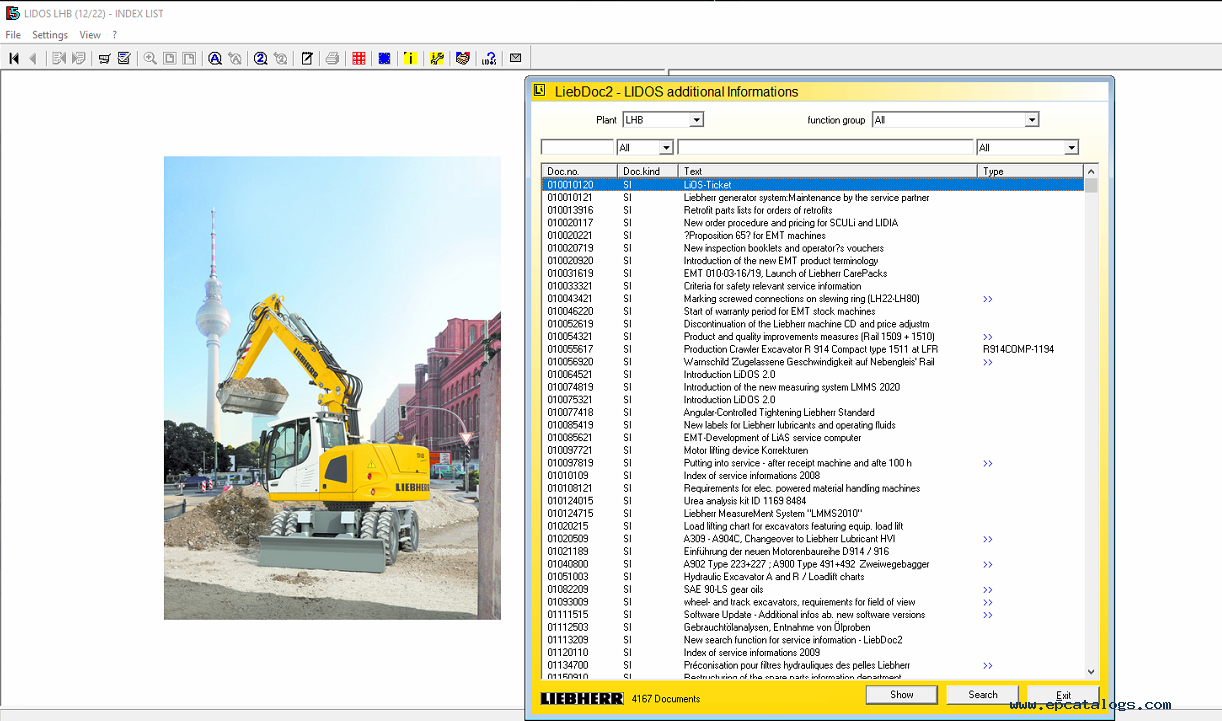Click the go-to-first-record navigation arrow
Viewport: 1222px width, 721px height.
[x=13, y=58]
